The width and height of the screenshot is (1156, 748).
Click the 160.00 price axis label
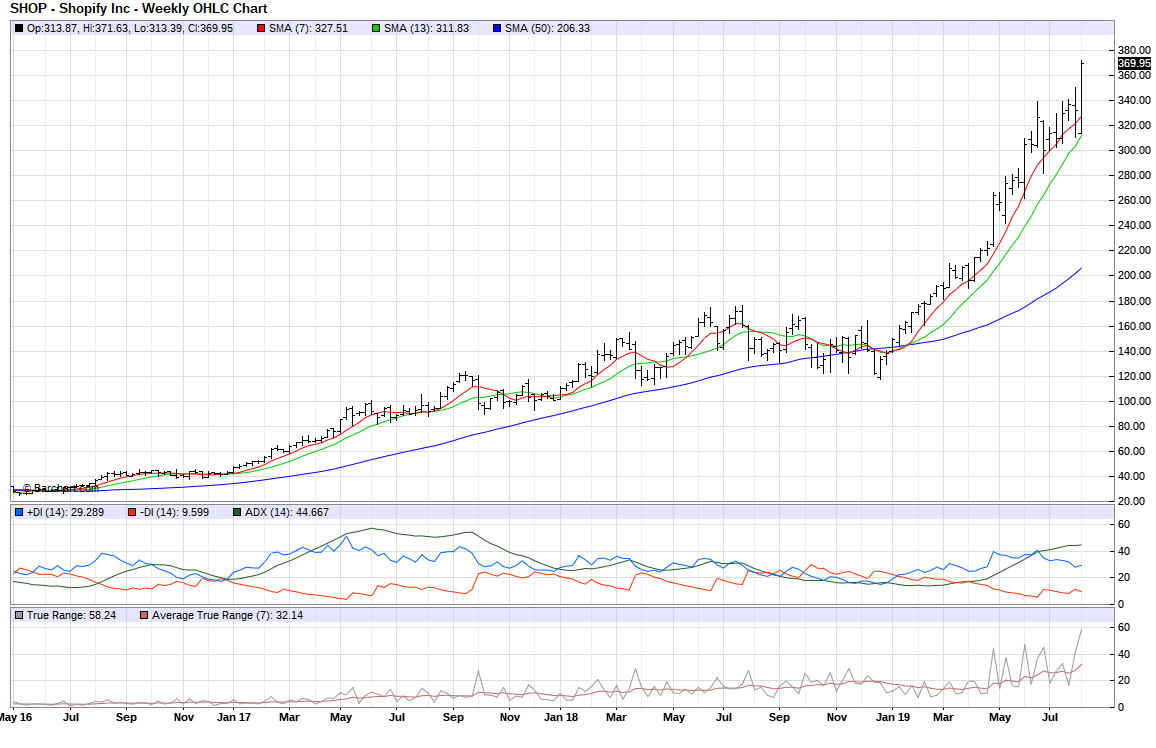[x=1134, y=326]
